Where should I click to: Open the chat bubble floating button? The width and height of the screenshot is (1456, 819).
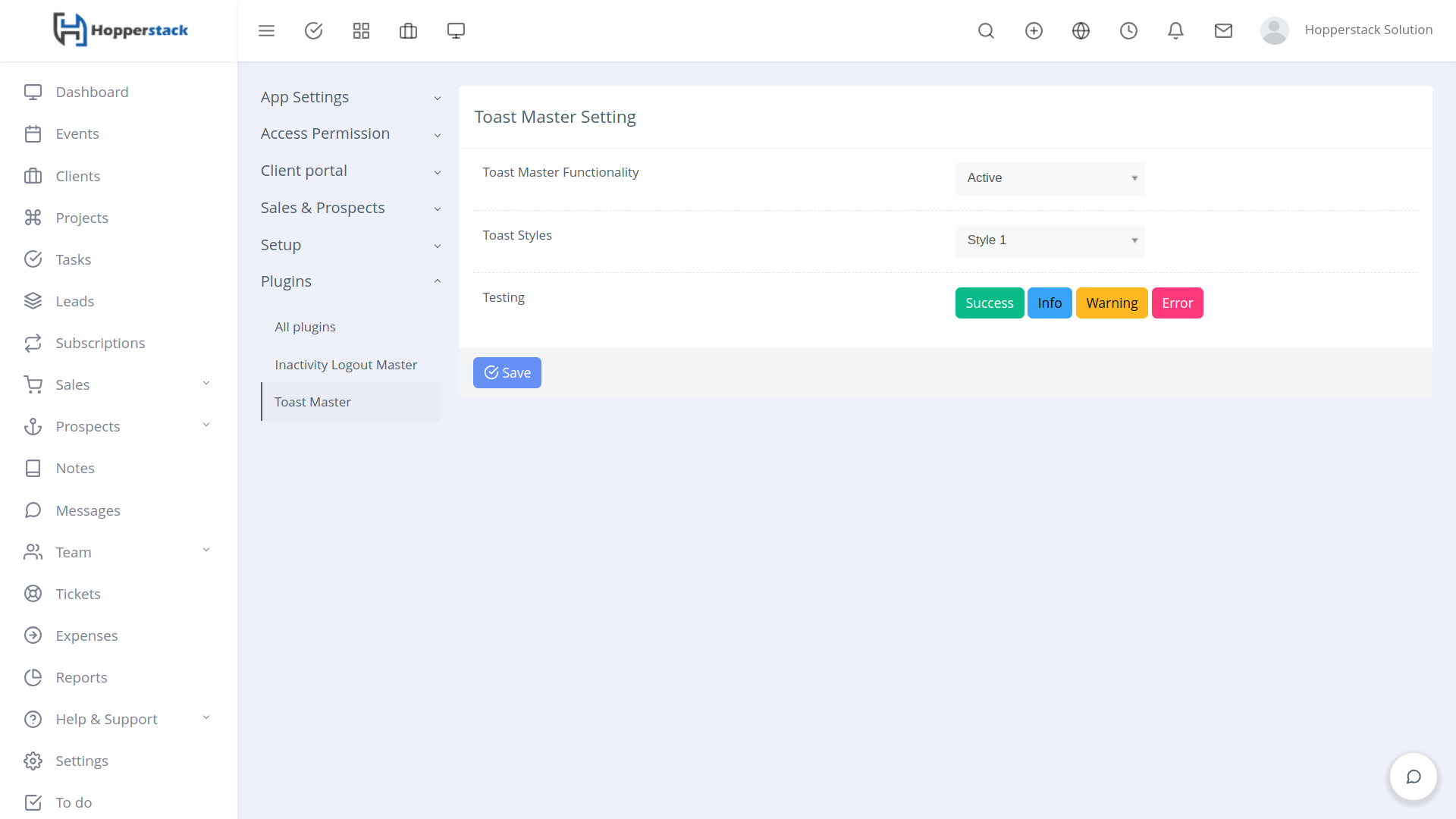click(1413, 777)
